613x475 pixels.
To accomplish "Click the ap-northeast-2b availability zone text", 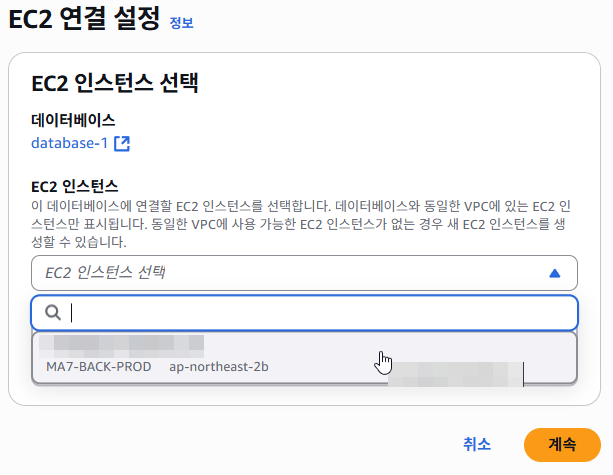I will (x=218, y=366).
